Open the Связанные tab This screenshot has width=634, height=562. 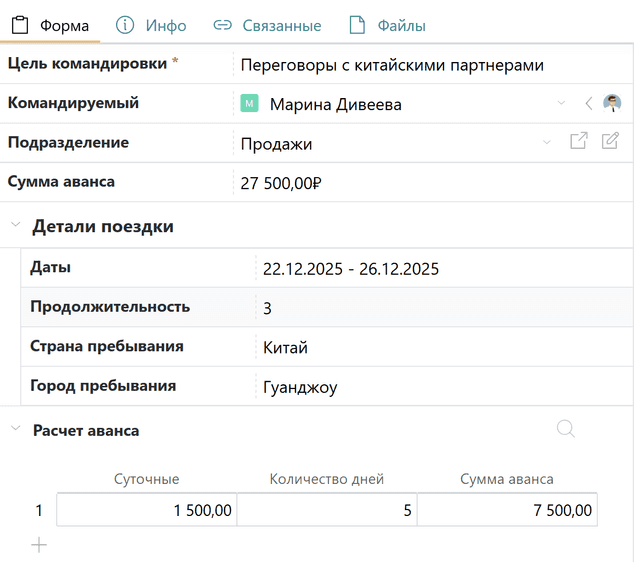[x=267, y=25]
